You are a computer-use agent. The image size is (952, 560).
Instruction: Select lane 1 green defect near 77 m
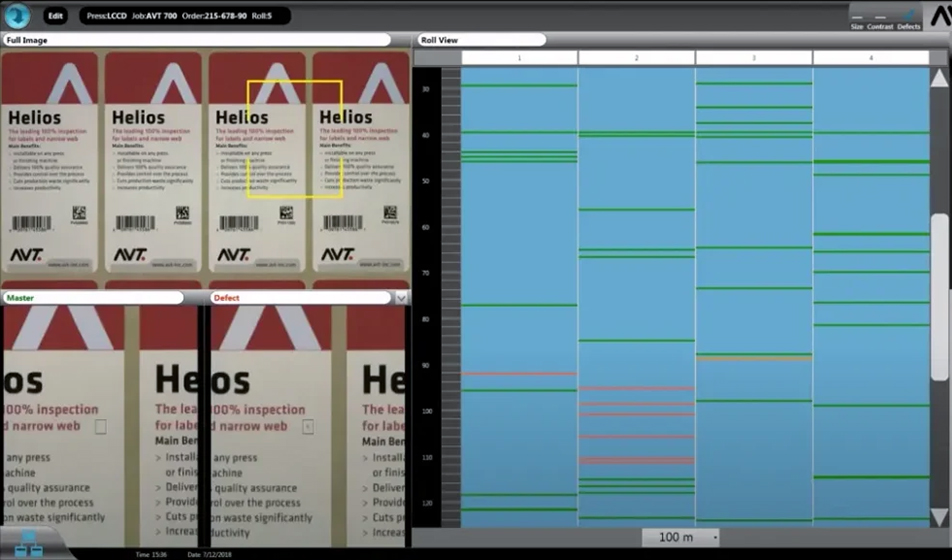(519, 305)
